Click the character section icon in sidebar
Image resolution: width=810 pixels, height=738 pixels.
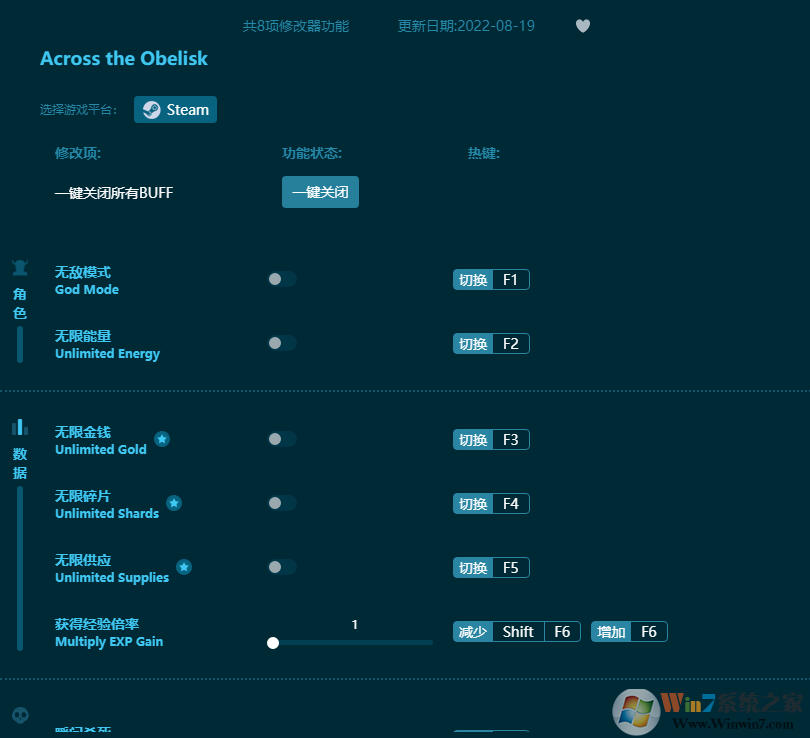coord(20,268)
